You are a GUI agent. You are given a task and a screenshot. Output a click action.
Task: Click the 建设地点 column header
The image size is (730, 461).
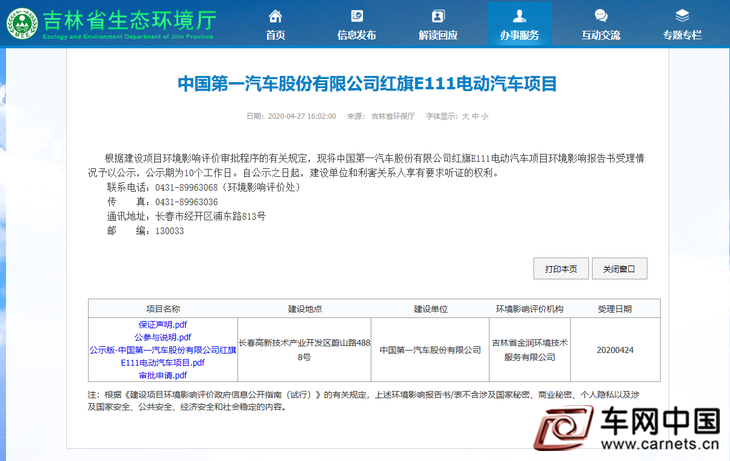pyautogui.click(x=304, y=309)
